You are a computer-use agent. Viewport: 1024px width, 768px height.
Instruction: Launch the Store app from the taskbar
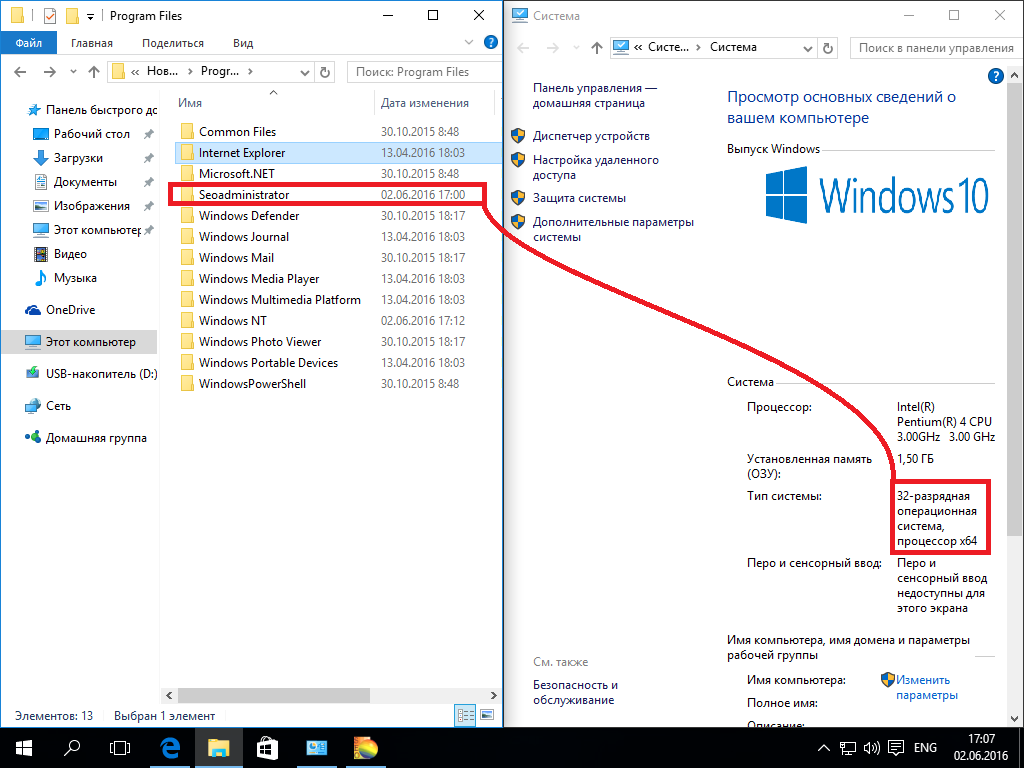pyautogui.click(x=267, y=747)
